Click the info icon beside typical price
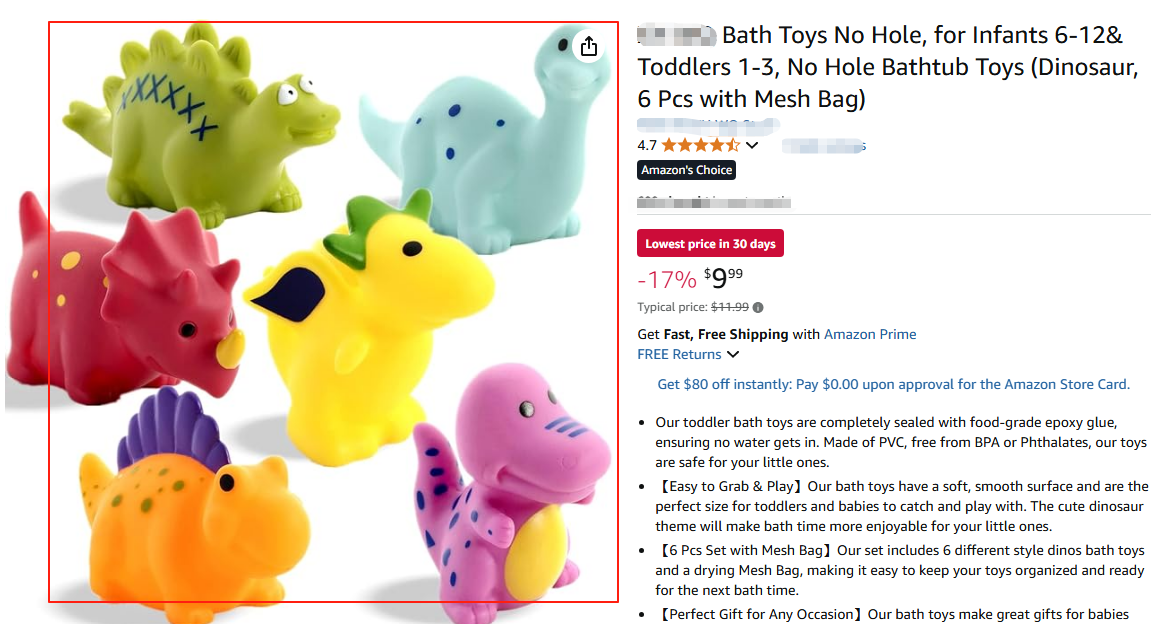 point(758,307)
